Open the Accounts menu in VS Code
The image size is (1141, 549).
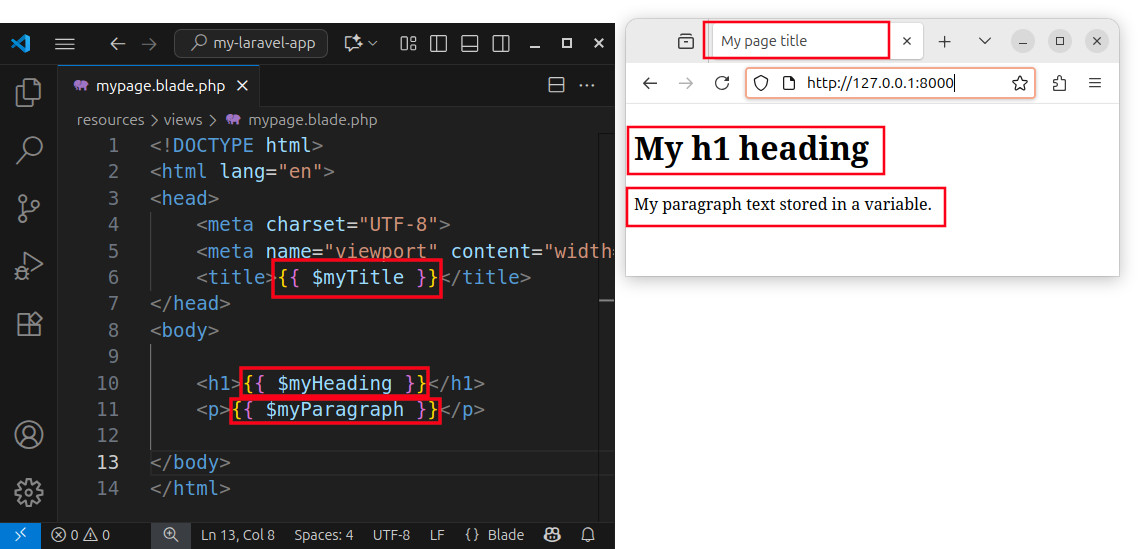click(29, 435)
